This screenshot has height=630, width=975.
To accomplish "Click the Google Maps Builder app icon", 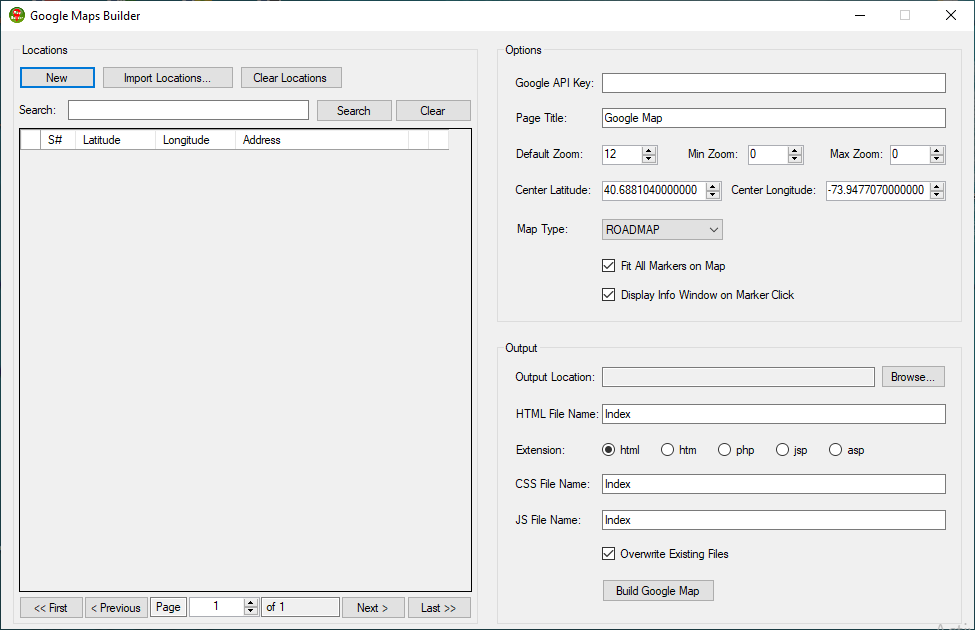I will coord(16,16).
